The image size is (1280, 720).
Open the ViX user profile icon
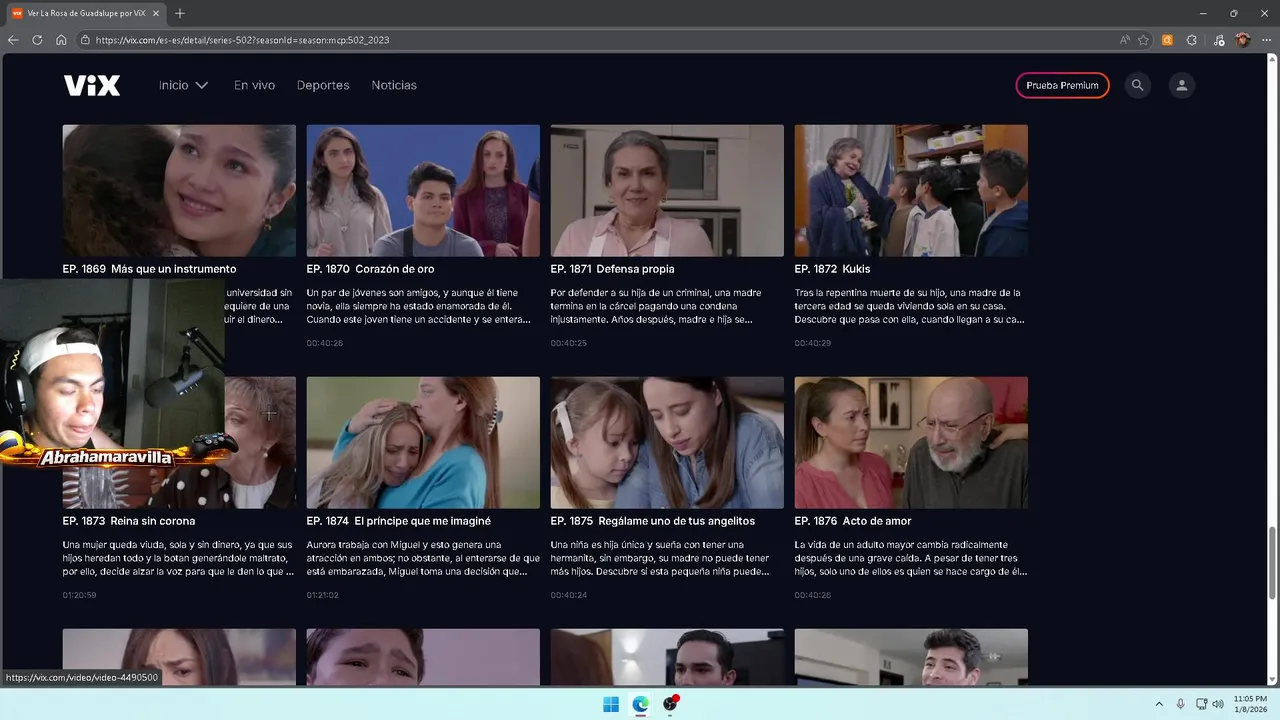point(1181,85)
